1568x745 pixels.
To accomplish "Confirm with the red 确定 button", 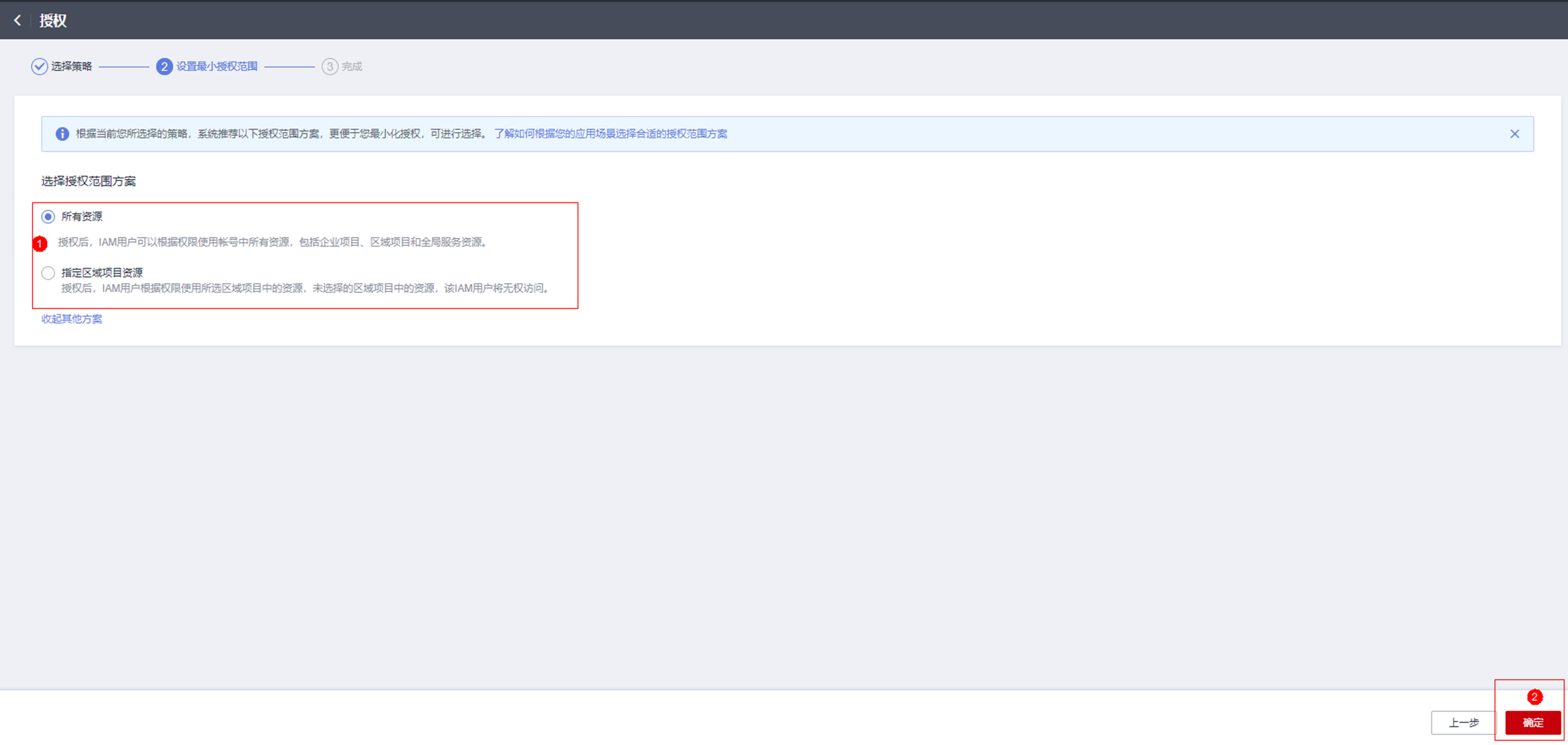I will pos(1533,723).
